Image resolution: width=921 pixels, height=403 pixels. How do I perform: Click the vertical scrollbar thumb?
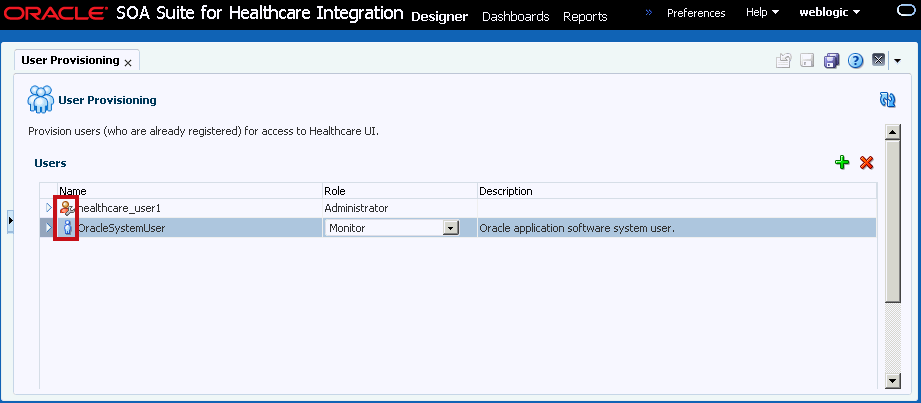(x=892, y=221)
